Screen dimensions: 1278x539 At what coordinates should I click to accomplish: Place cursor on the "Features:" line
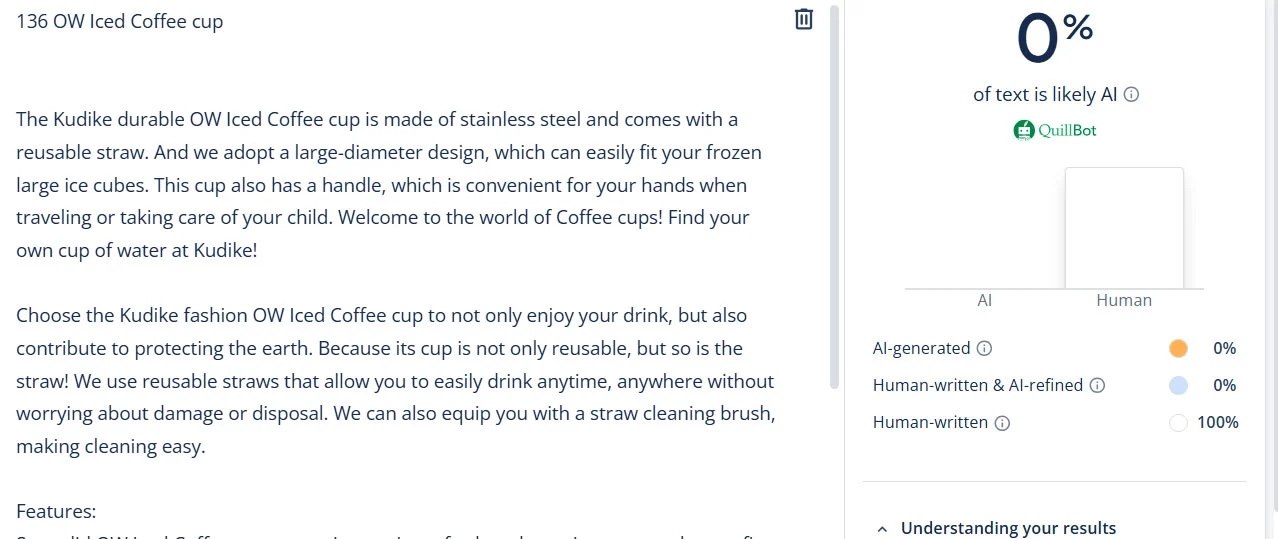[56, 512]
